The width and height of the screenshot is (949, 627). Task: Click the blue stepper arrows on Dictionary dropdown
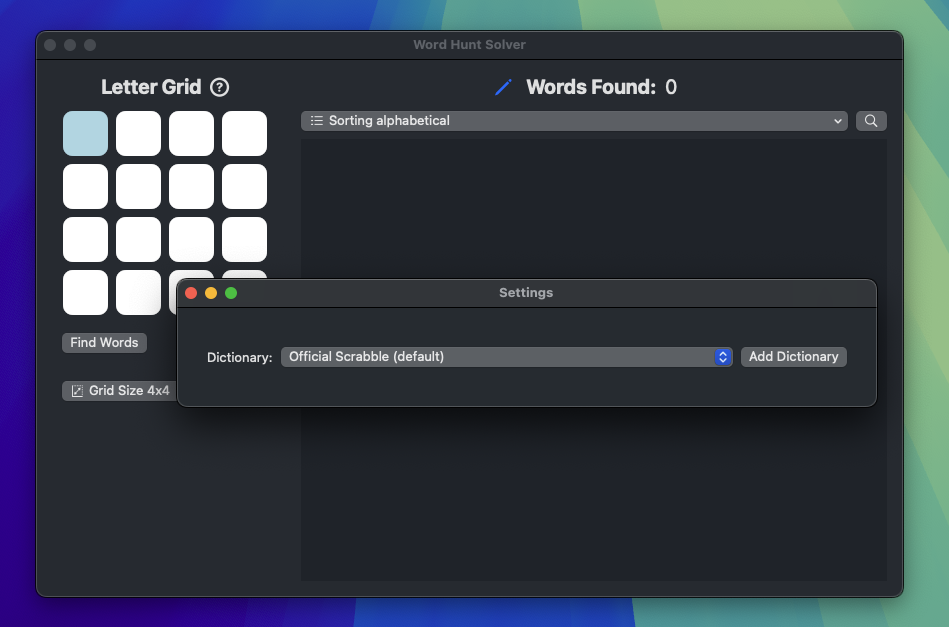tap(721, 357)
